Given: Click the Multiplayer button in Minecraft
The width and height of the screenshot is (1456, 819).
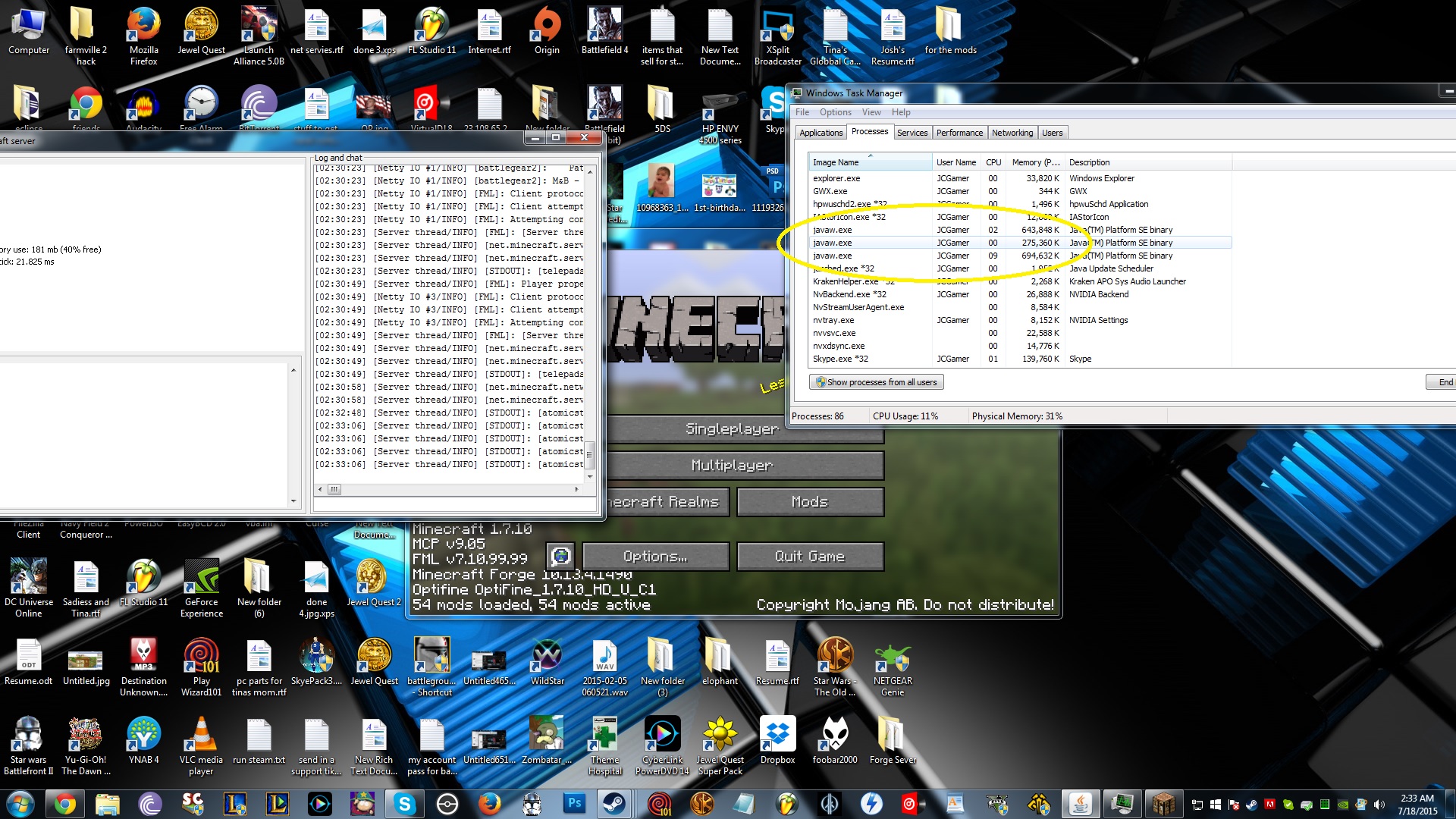Looking at the screenshot, I should pyautogui.click(x=732, y=466).
